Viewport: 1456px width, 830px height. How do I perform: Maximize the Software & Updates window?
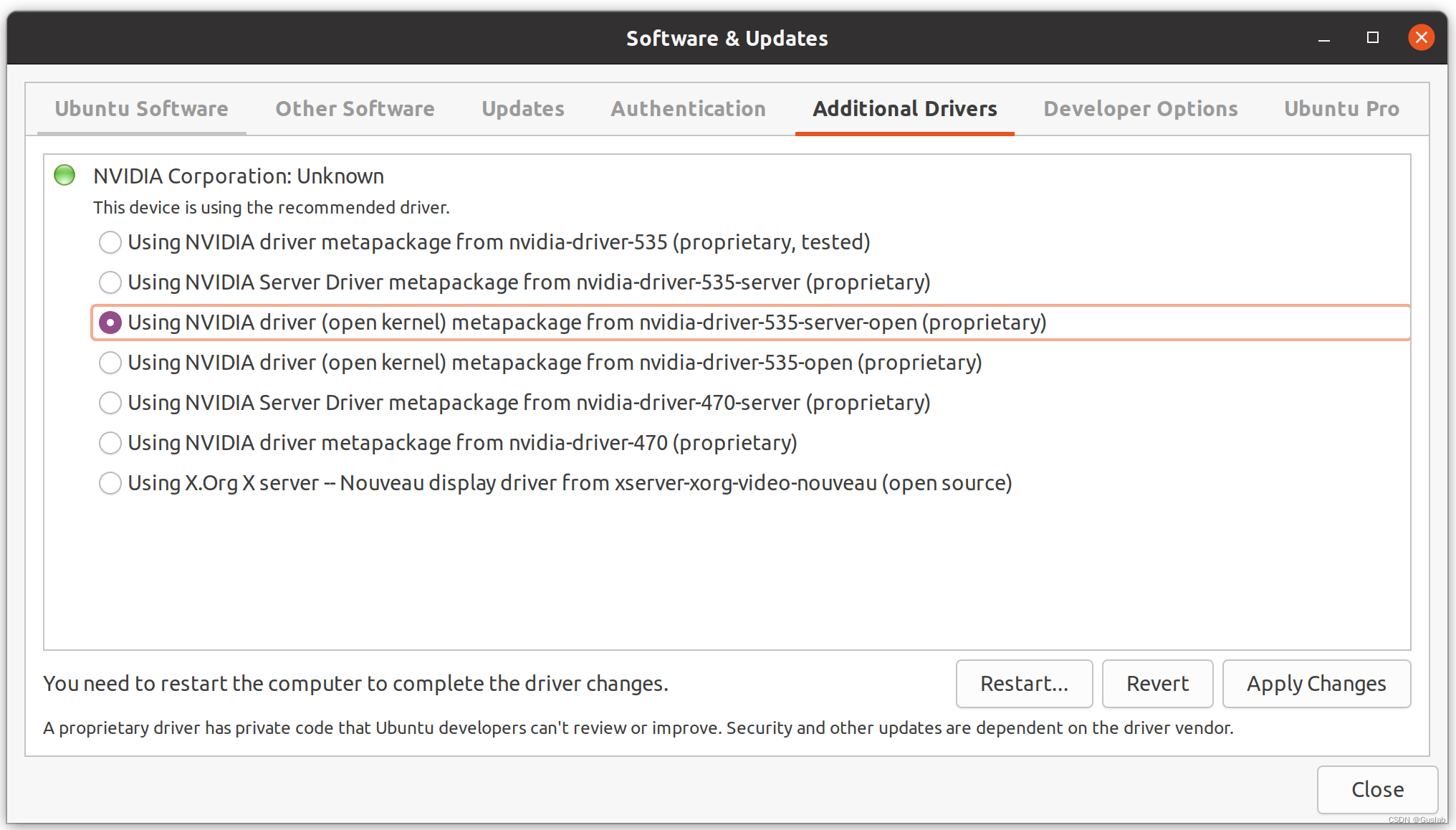coord(1372,37)
